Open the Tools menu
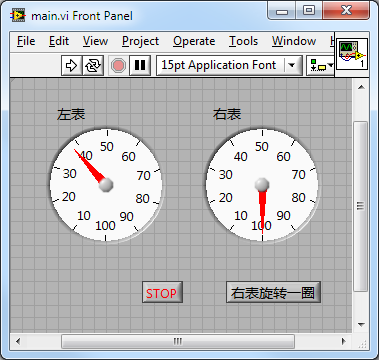Image resolution: width=379 pixels, height=360 pixels. (x=243, y=41)
